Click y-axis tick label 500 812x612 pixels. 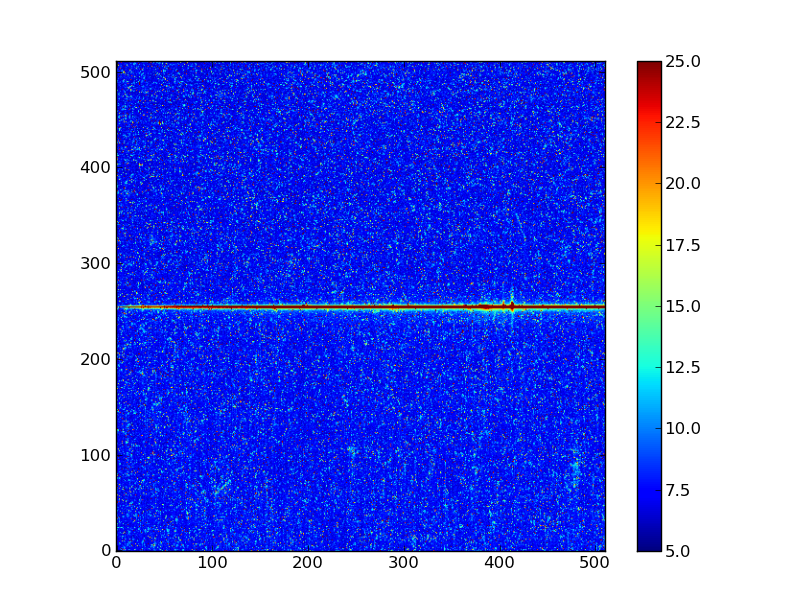coord(95,72)
